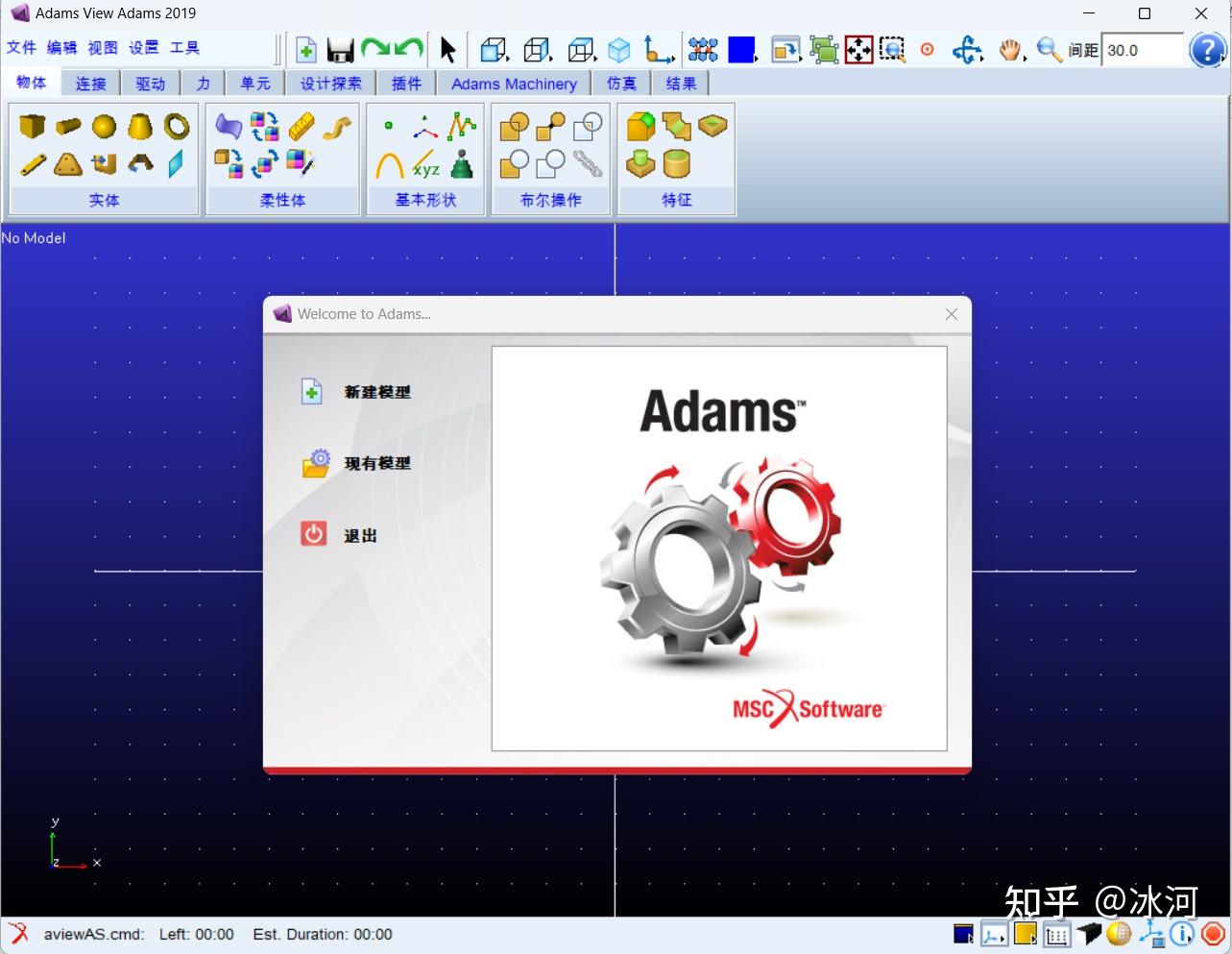Screen dimensions: 1232x954
Task: Click the 间距 value input field
Action: click(x=1143, y=50)
